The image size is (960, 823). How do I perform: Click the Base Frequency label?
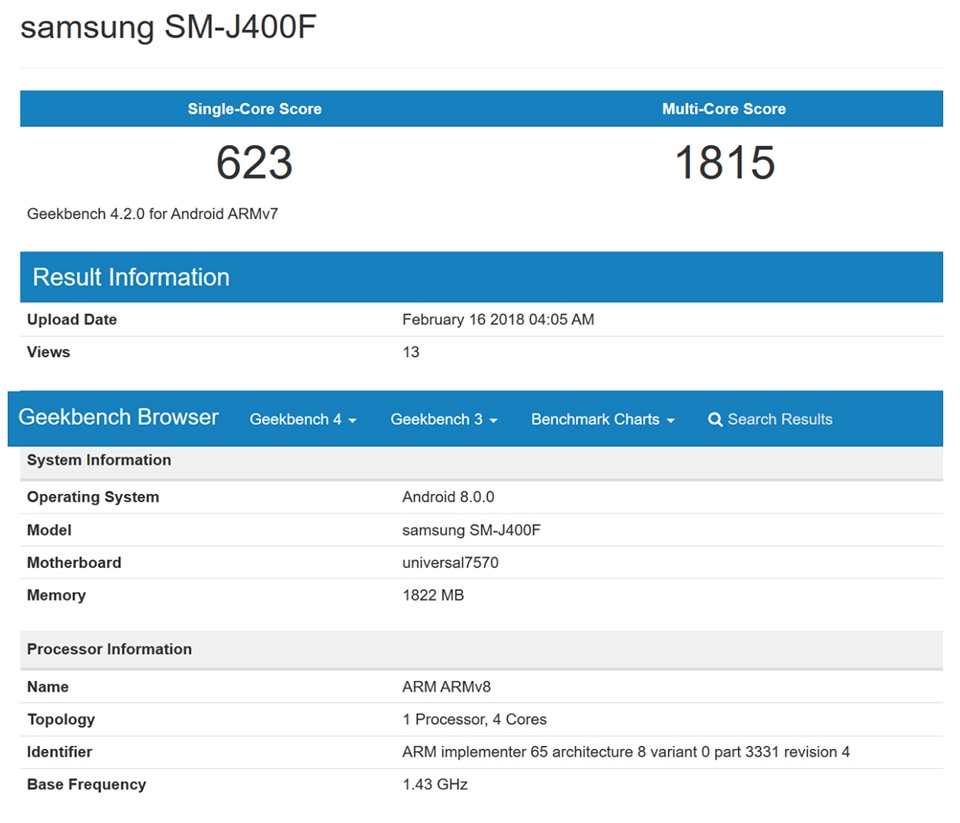tap(86, 784)
